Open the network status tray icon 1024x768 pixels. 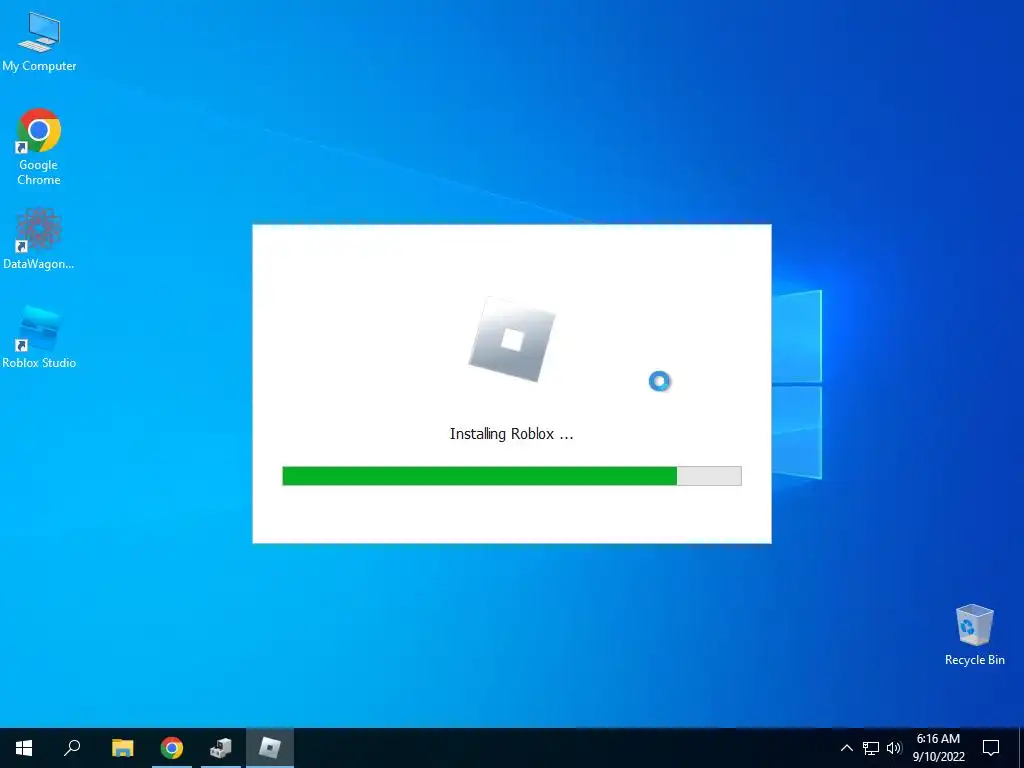click(x=871, y=748)
